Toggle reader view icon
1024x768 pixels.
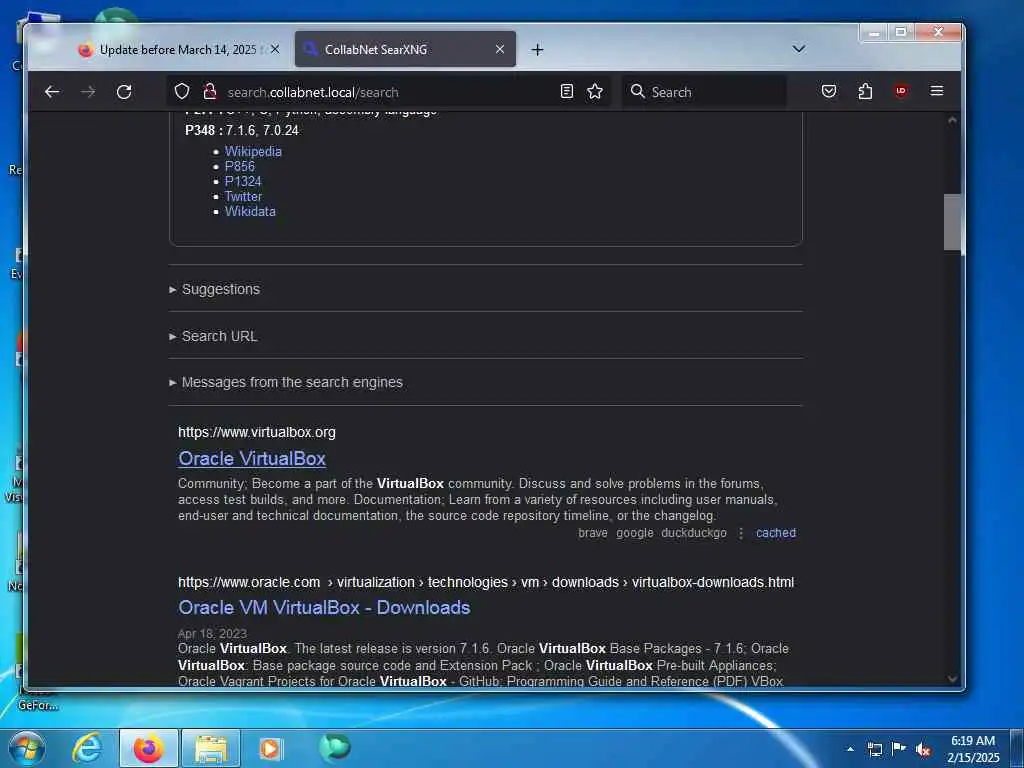(567, 91)
